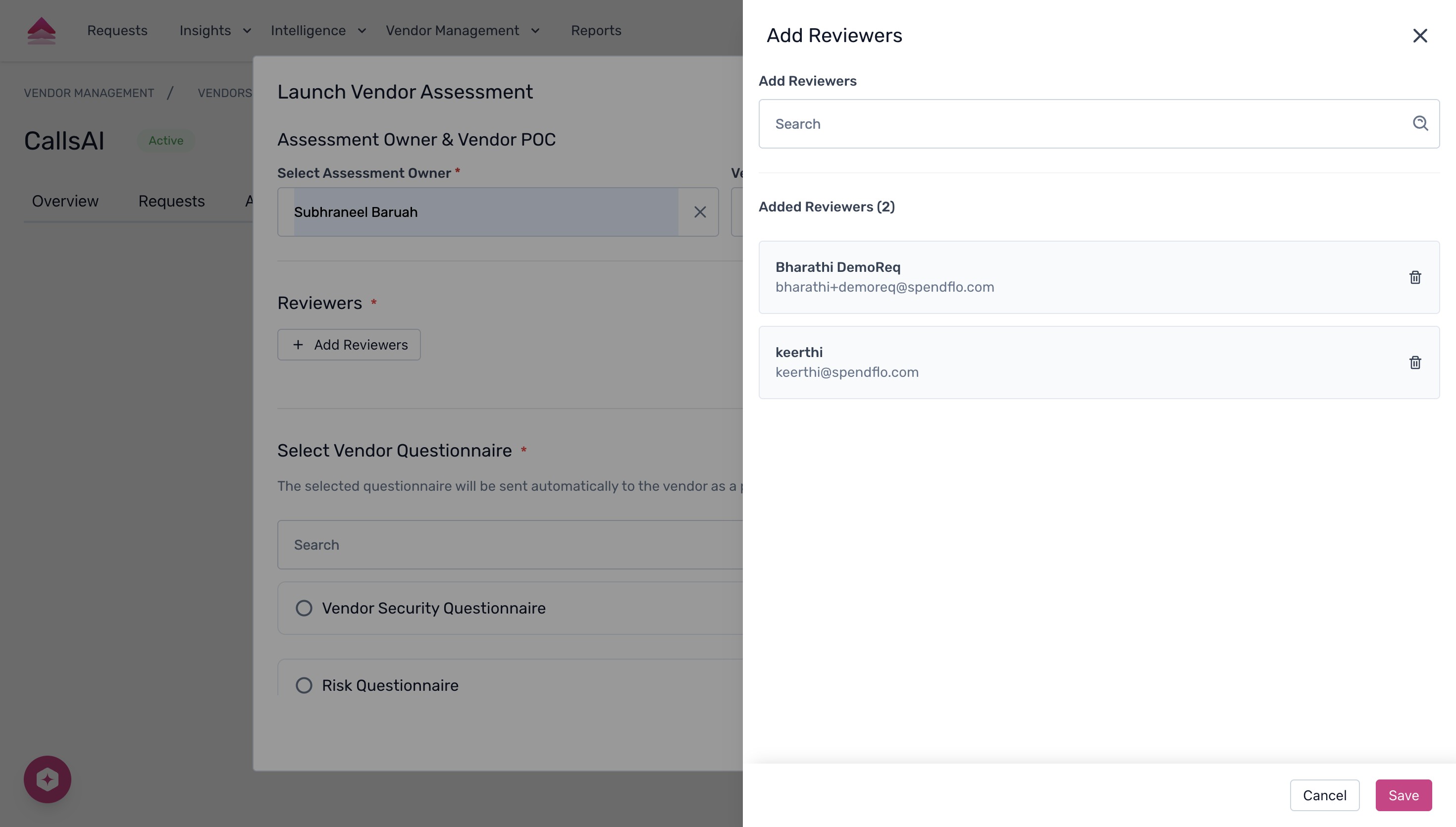Click the plus icon on Add Reviewers button
Image resolution: width=1456 pixels, height=827 pixels.
298,344
